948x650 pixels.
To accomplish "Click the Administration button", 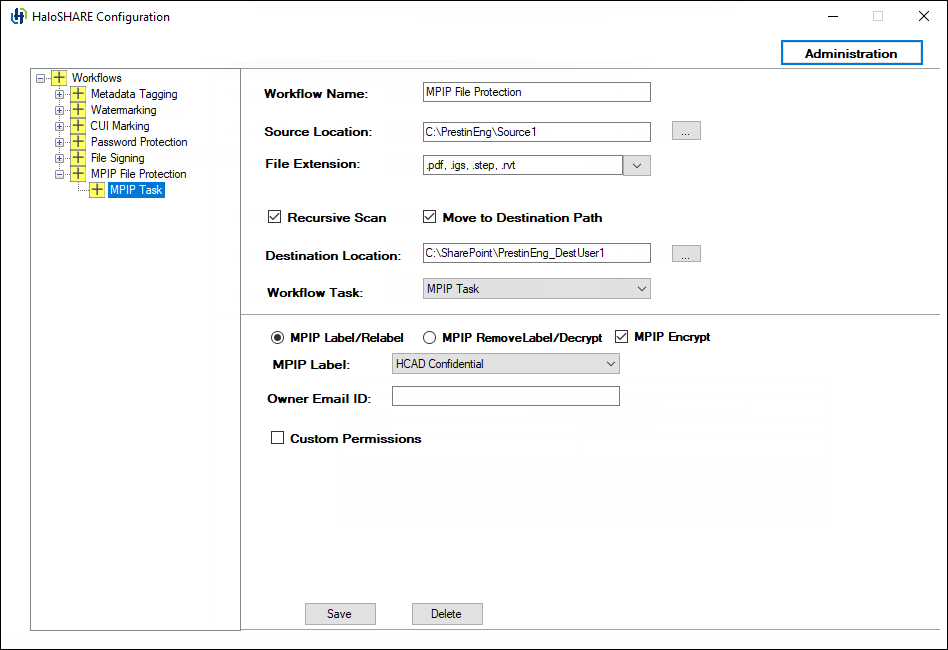I will click(851, 53).
